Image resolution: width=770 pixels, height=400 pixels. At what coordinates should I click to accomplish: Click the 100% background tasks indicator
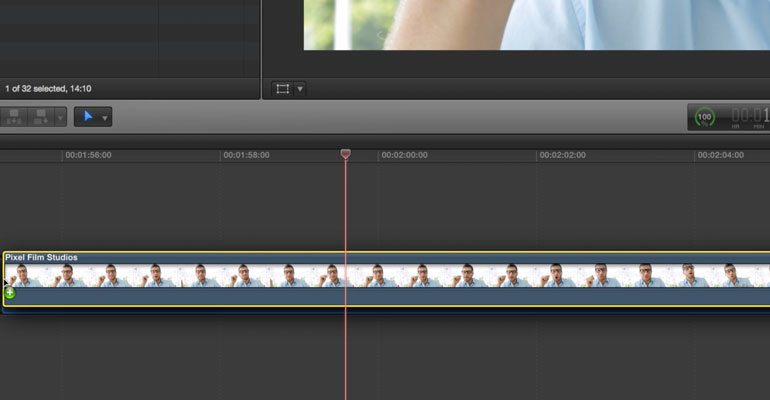tap(704, 117)
